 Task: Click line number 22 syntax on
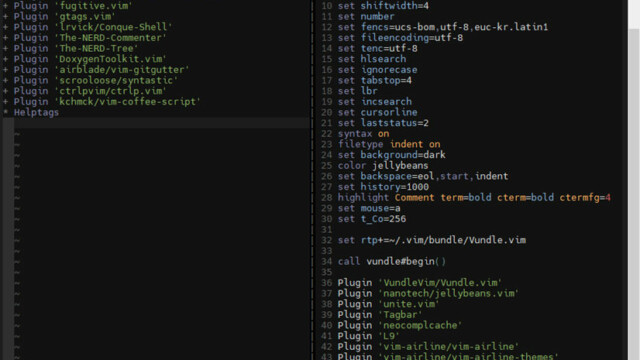327,133
